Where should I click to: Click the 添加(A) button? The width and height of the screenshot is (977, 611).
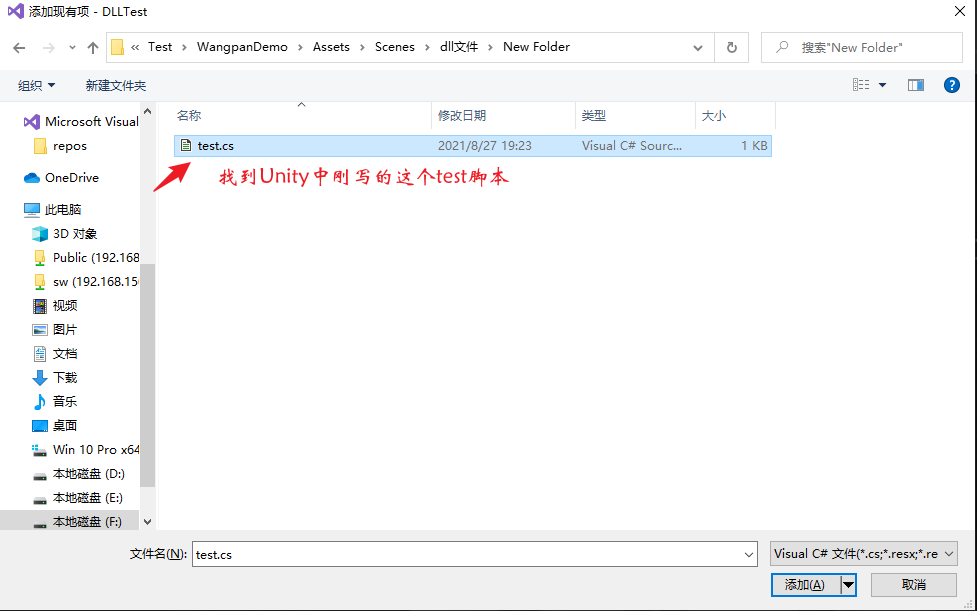pos(805,585)
